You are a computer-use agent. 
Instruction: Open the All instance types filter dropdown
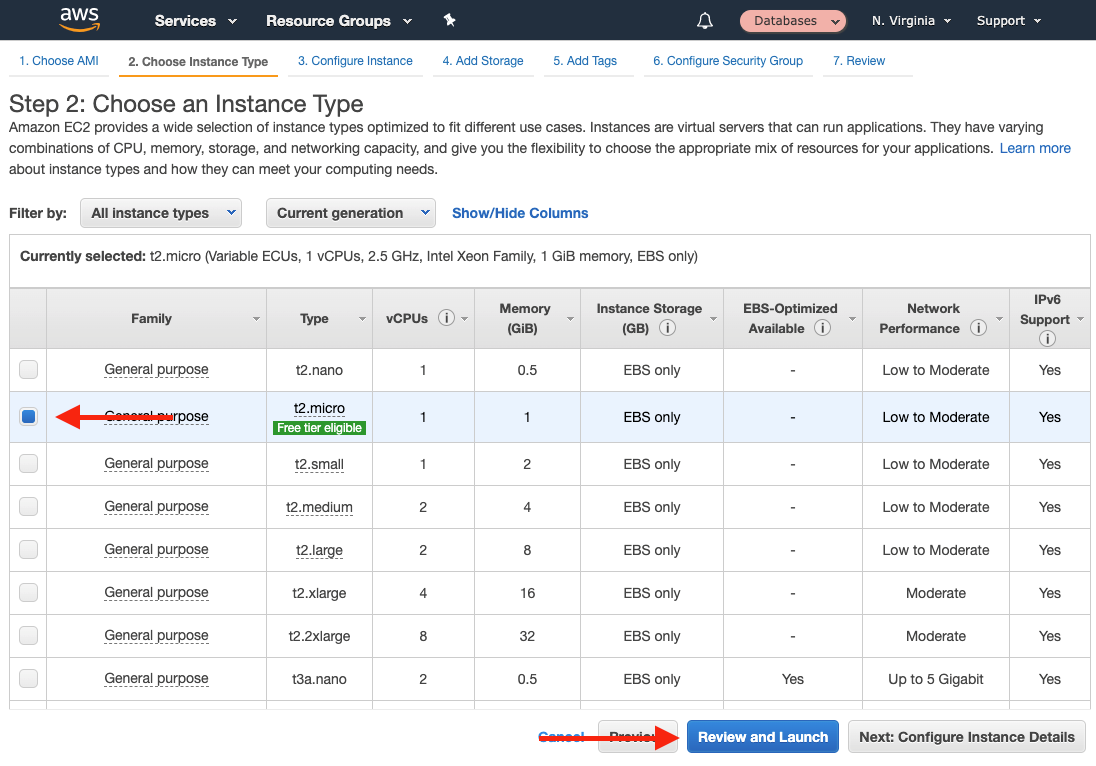click(160, 212)
